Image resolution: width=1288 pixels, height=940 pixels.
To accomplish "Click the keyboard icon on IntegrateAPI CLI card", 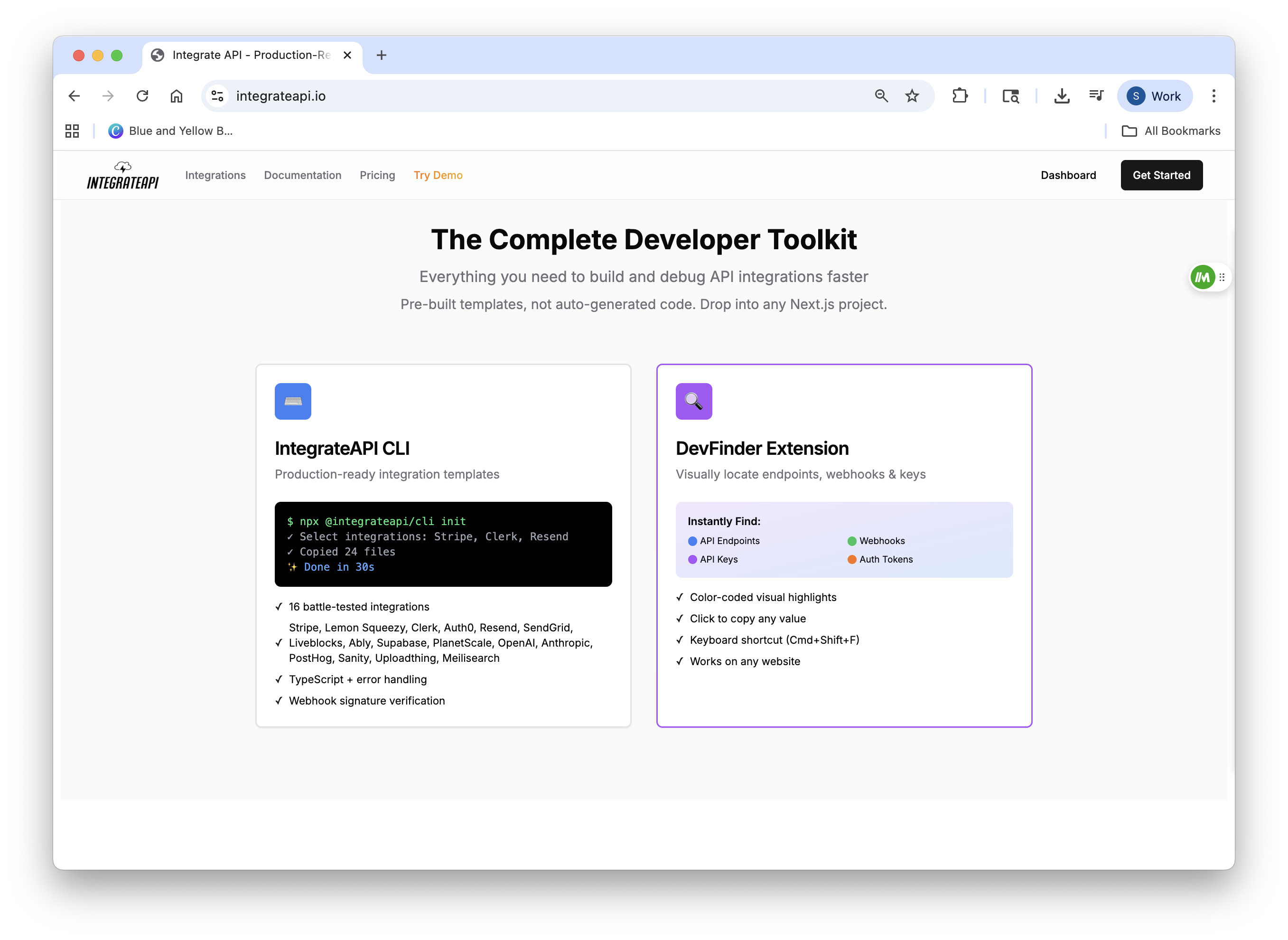I will pos(292,401).
